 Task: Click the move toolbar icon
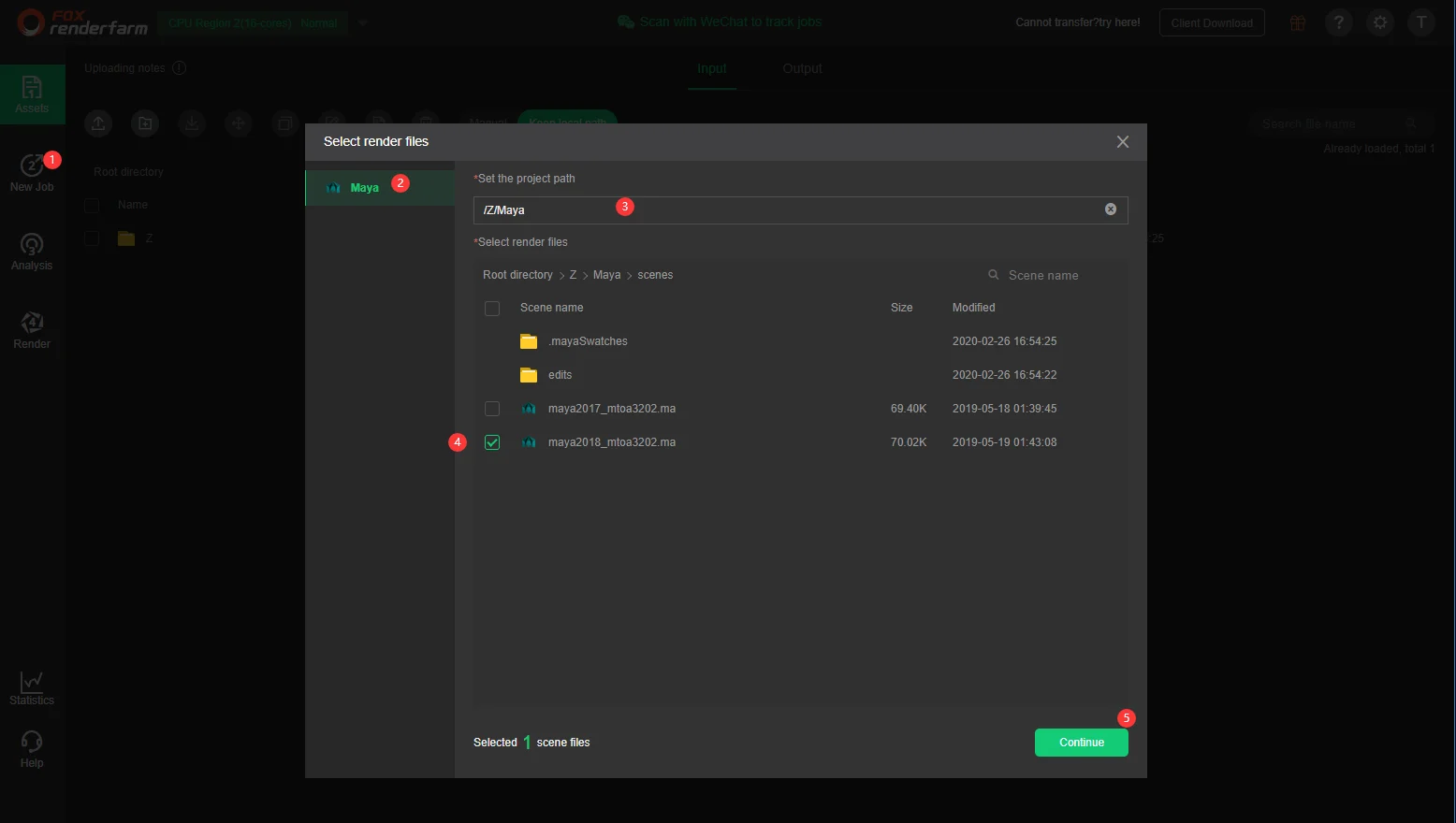[239, 123]
